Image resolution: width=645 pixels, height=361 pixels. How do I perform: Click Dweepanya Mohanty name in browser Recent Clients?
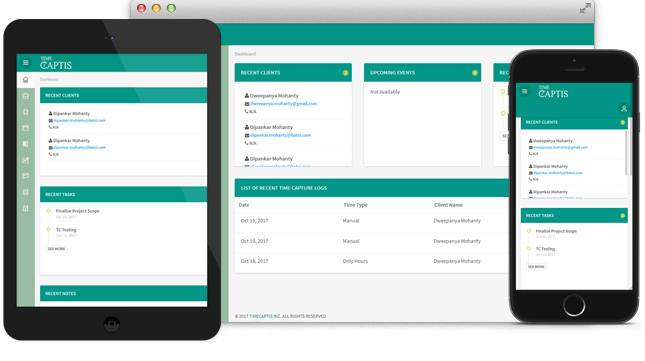coord(274,95)
